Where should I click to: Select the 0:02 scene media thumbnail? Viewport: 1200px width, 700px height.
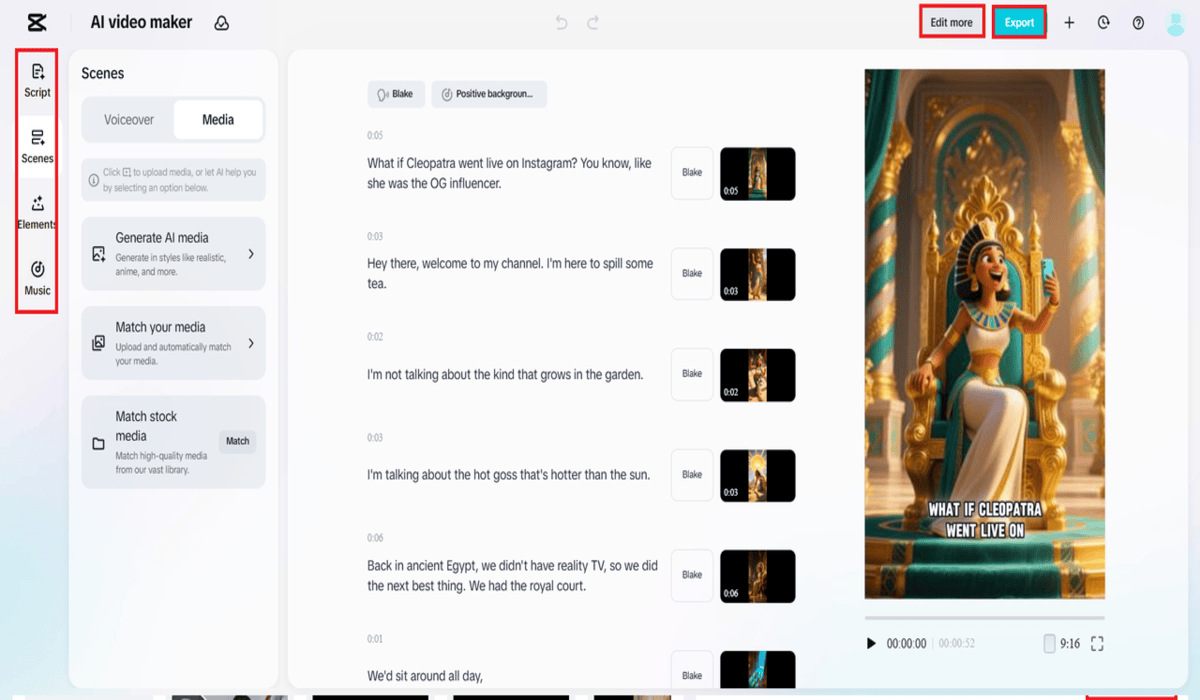pyautogui.click(x=758, y=375)
